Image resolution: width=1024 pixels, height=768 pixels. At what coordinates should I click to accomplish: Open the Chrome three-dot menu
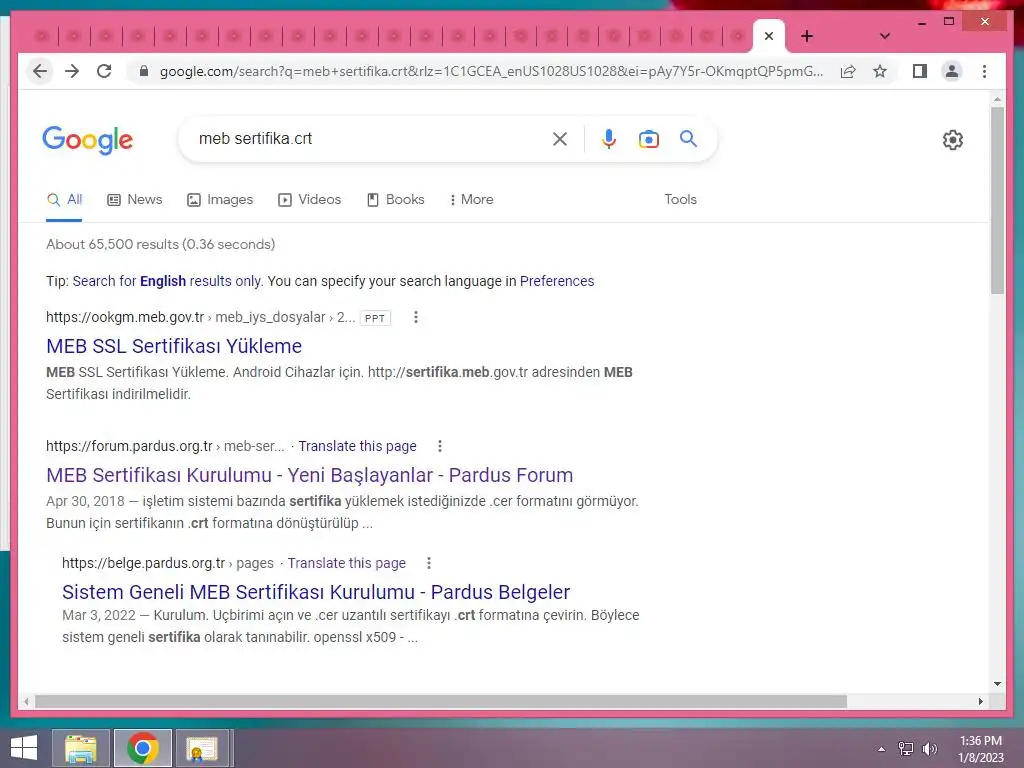pos(984,71)
